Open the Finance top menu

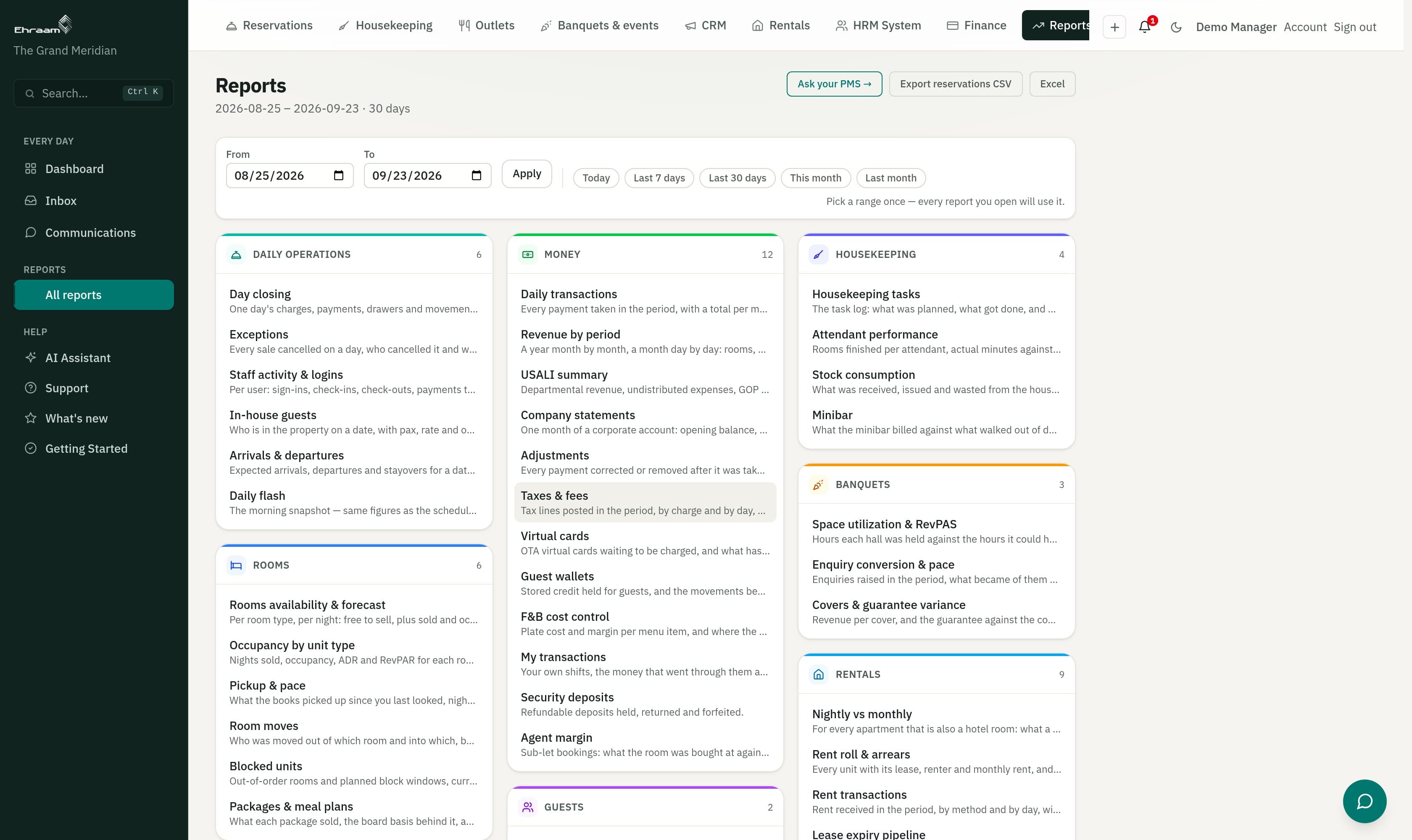977,26
